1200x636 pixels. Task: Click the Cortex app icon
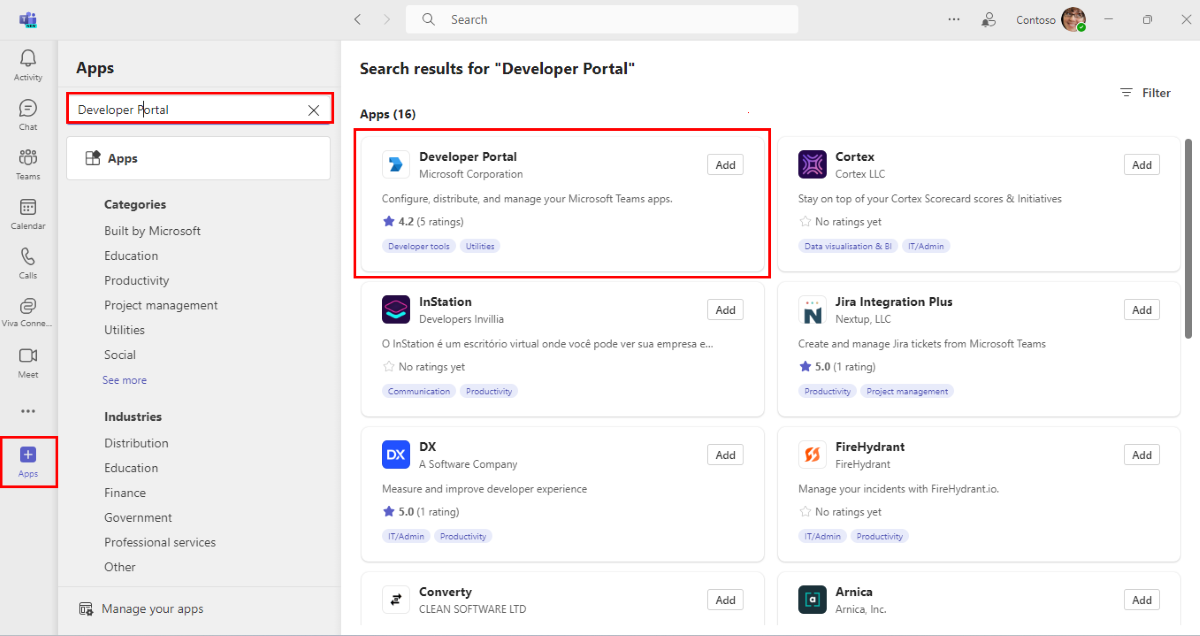(x=812, y=165)
